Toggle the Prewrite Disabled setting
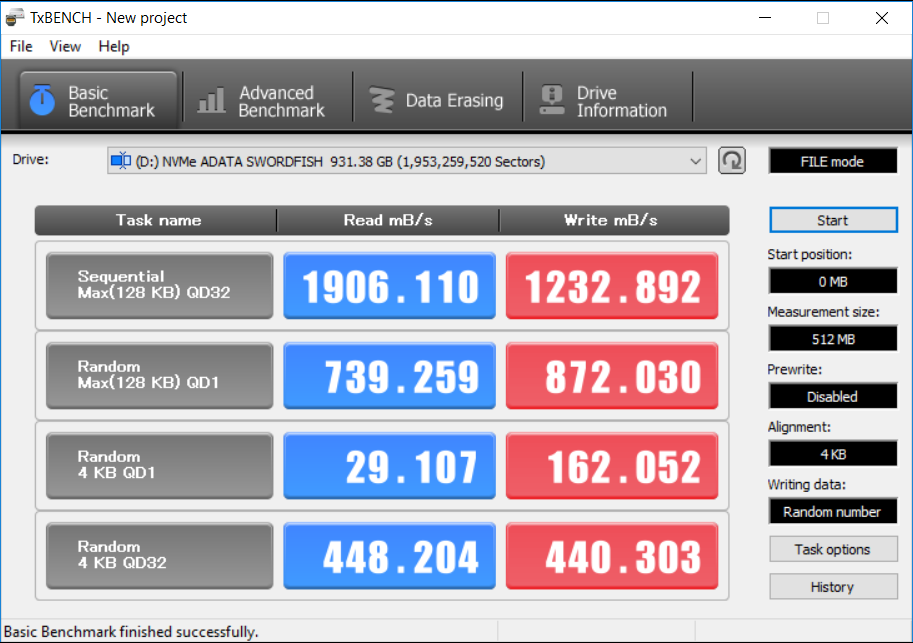Screen dimensions: 913x643 click(832, 396)
